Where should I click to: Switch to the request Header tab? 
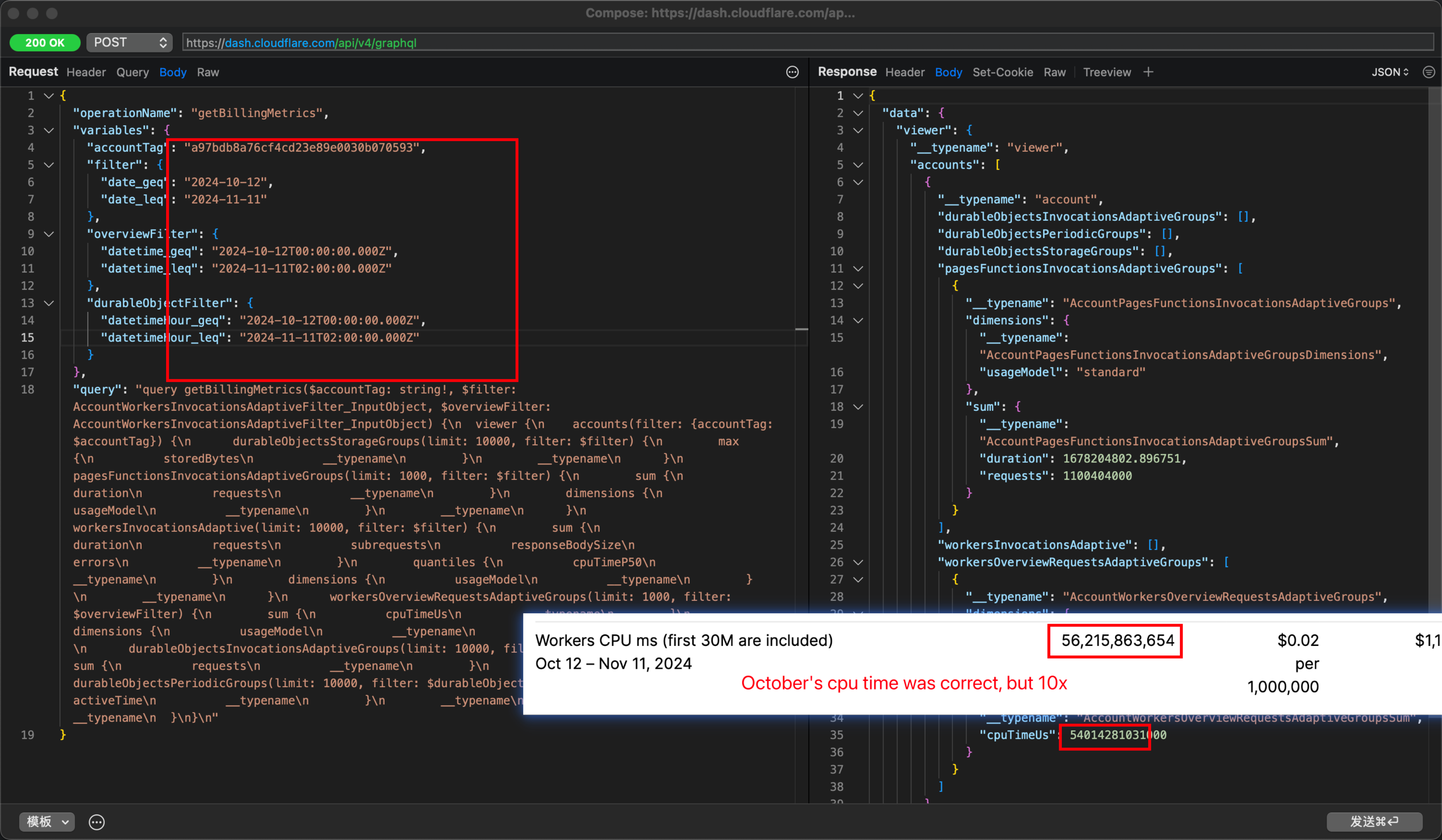pyautogui.click(x=86, y=72)
